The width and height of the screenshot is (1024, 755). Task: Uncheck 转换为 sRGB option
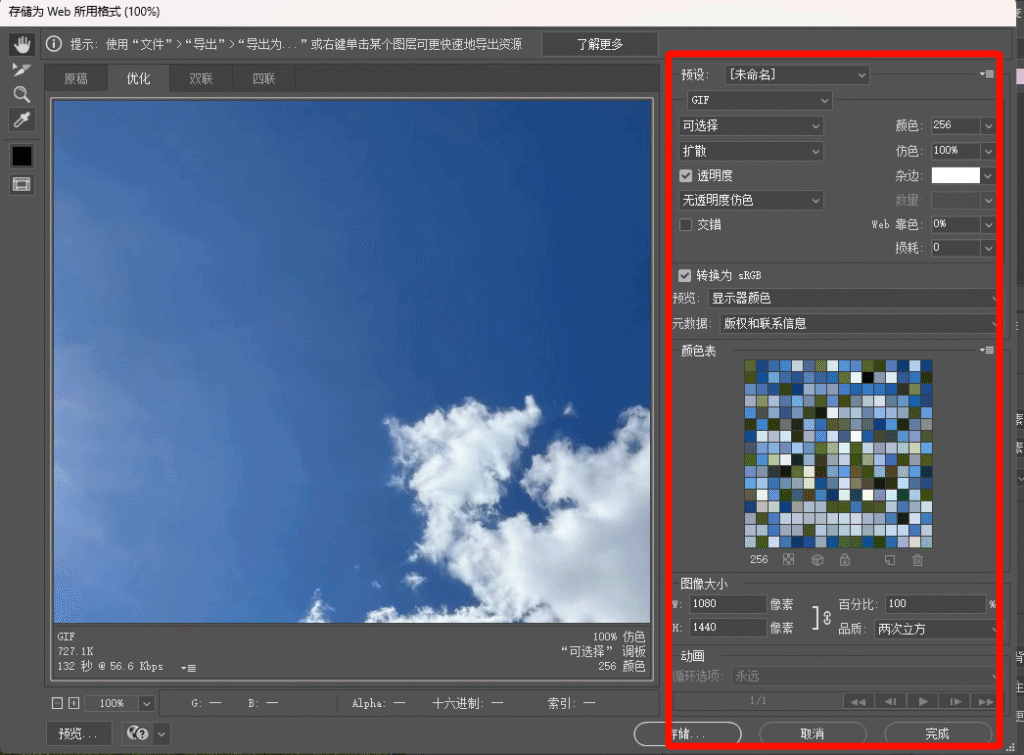[686, 275]
